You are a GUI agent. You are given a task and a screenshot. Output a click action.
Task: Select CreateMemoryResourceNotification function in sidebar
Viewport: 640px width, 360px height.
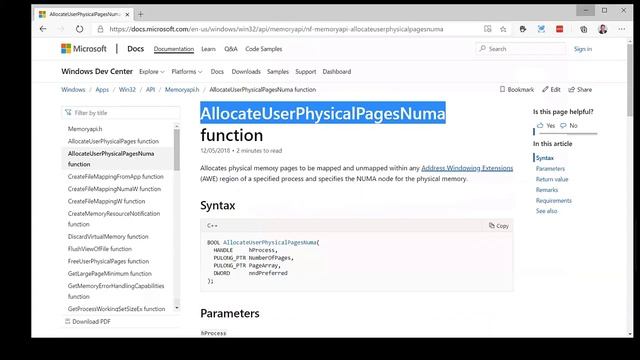click(x=114, y=219)
